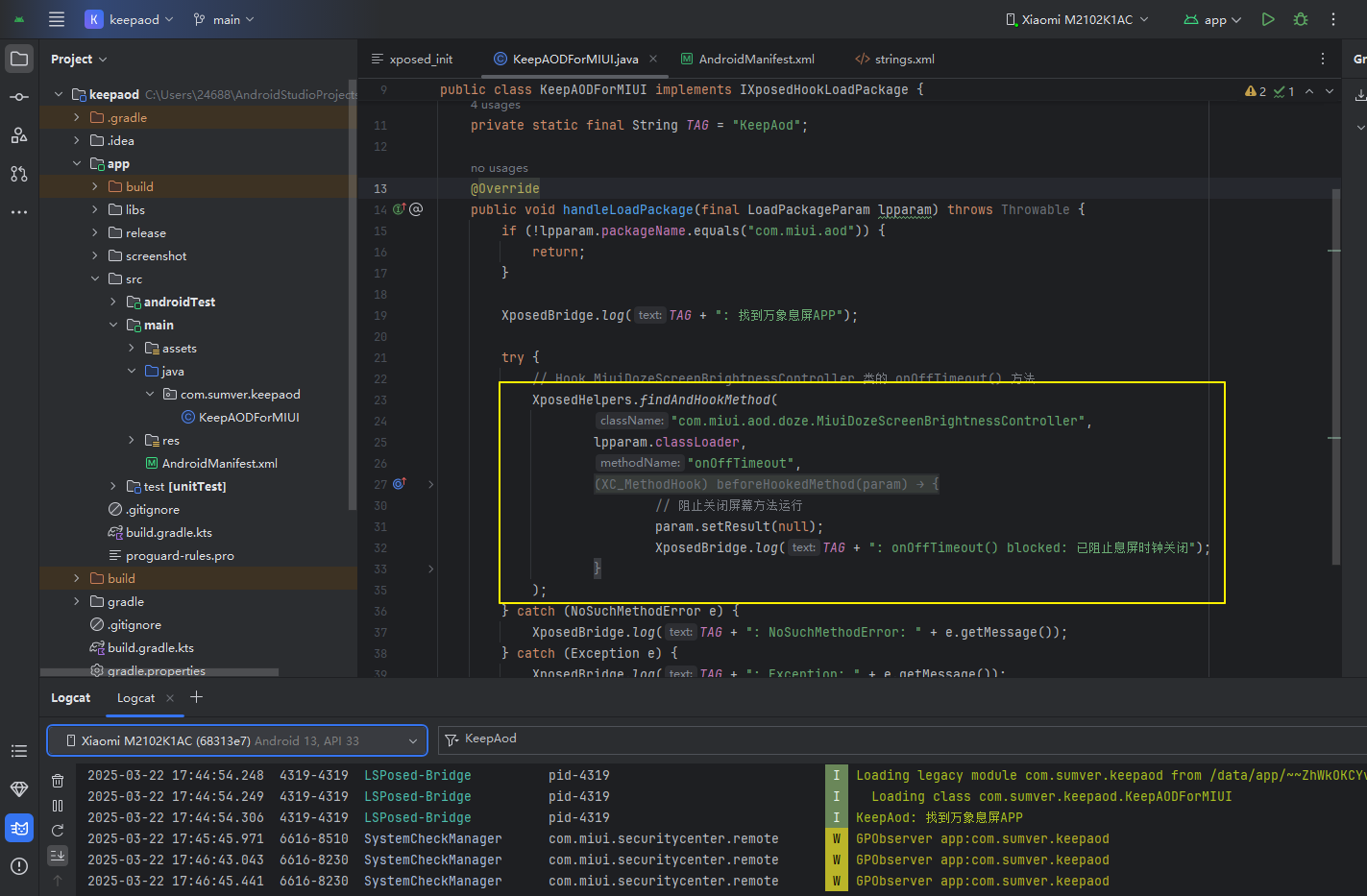Open the App Quality Insights diamond icon

tap(19, 789)
